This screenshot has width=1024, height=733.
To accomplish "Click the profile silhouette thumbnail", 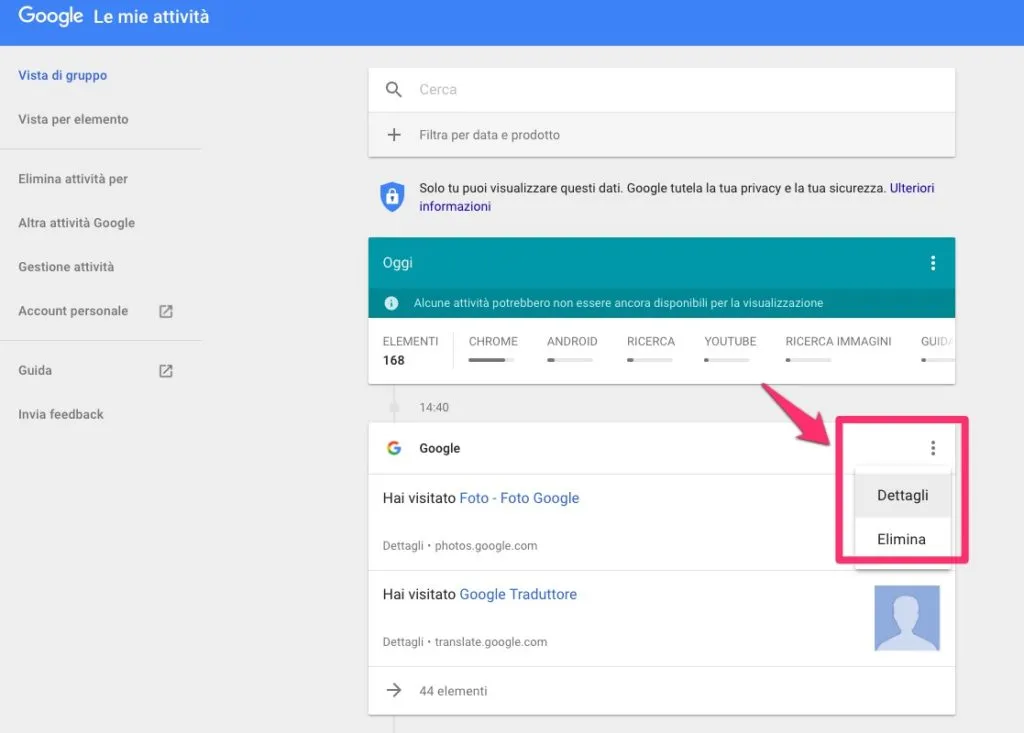I will pyautogui.click(x=907, y=618).
